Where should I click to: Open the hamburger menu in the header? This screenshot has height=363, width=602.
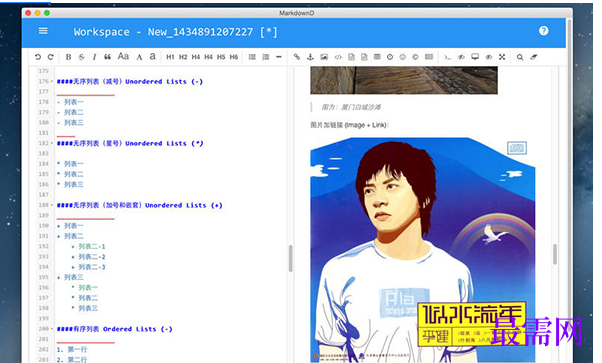[43, 31]
